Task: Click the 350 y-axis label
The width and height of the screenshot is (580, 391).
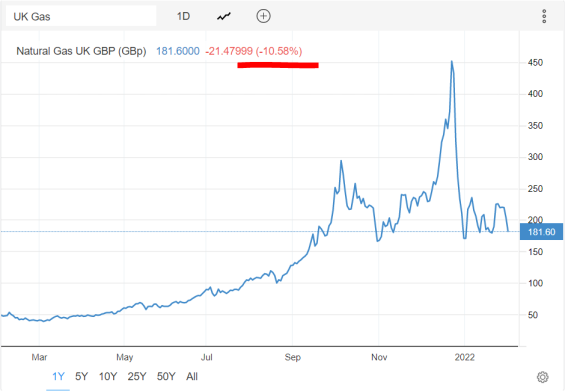Action: tap(535, 126)
